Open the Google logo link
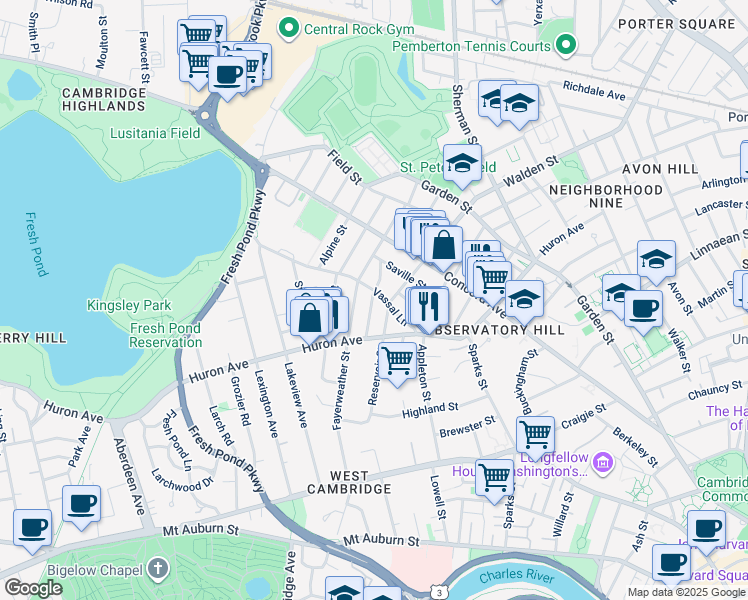This screenshot has width=748, height=600. 34,588
